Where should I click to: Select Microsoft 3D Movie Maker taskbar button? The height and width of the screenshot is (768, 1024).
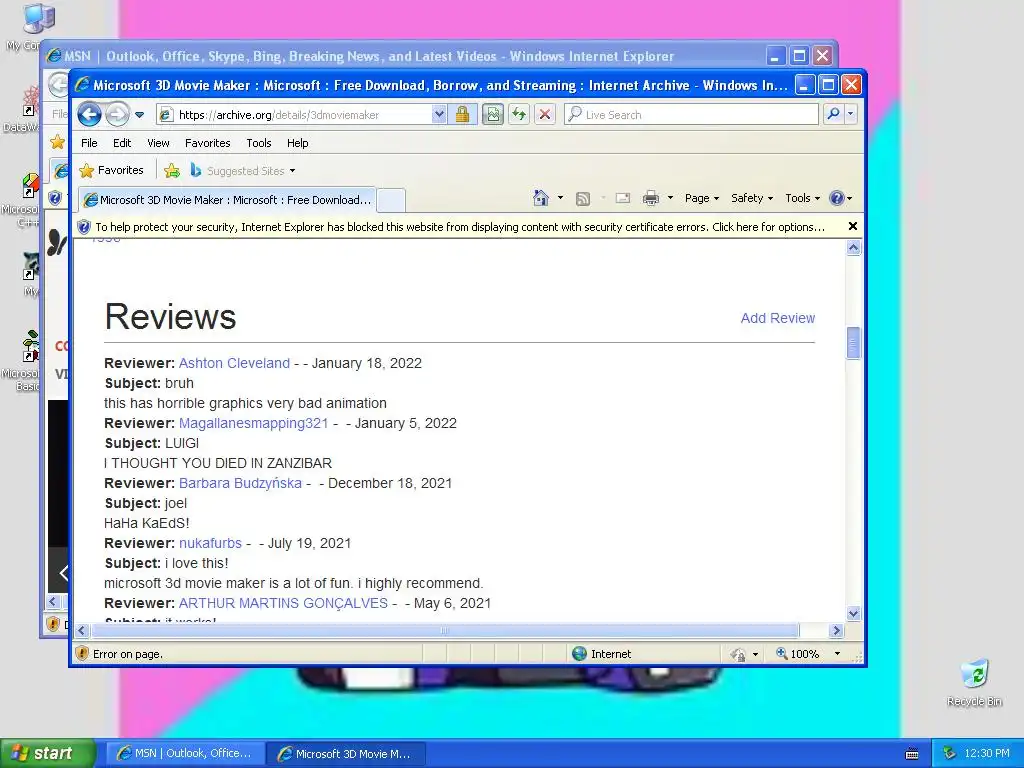346,754
